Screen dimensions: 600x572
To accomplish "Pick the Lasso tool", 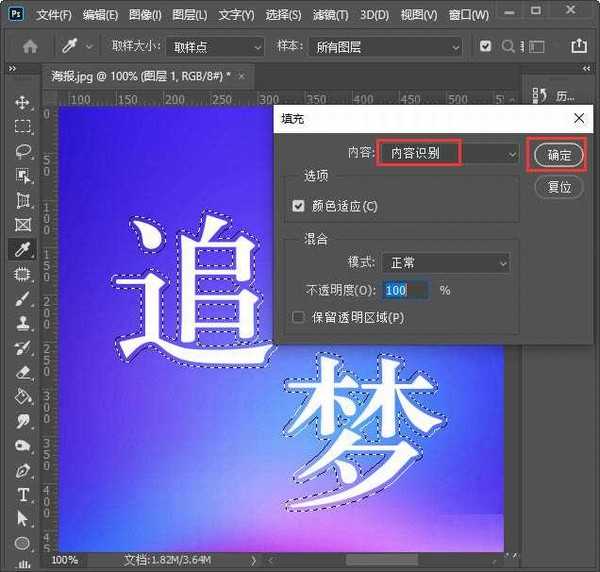I will point(23,152).
